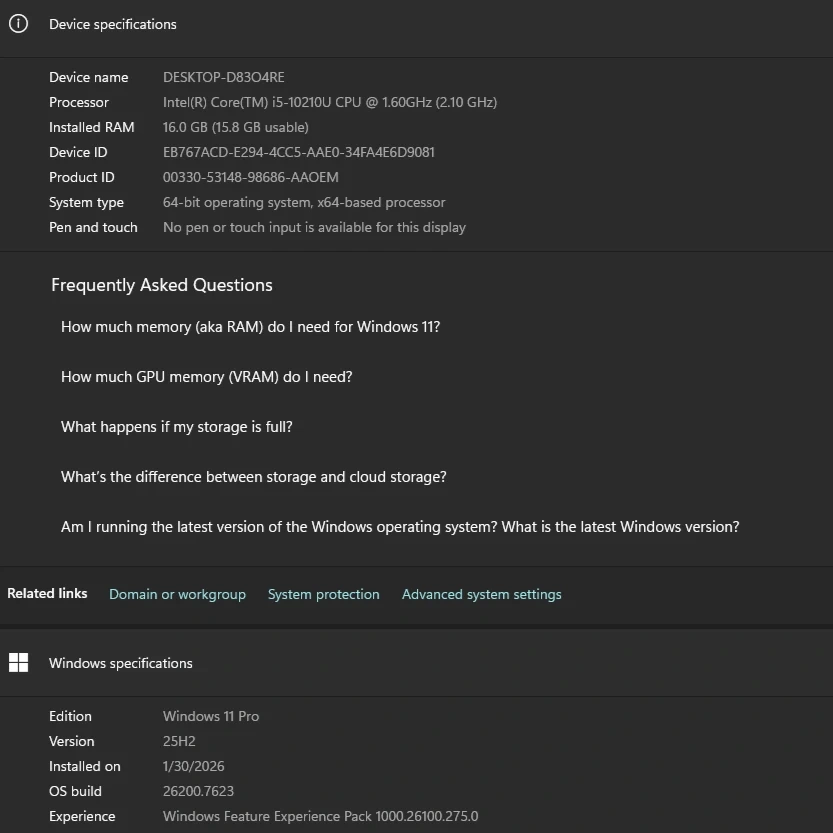This screenshot has width=833, height=833.
Task: Click the Product ID value
Action: coord(250,177)
